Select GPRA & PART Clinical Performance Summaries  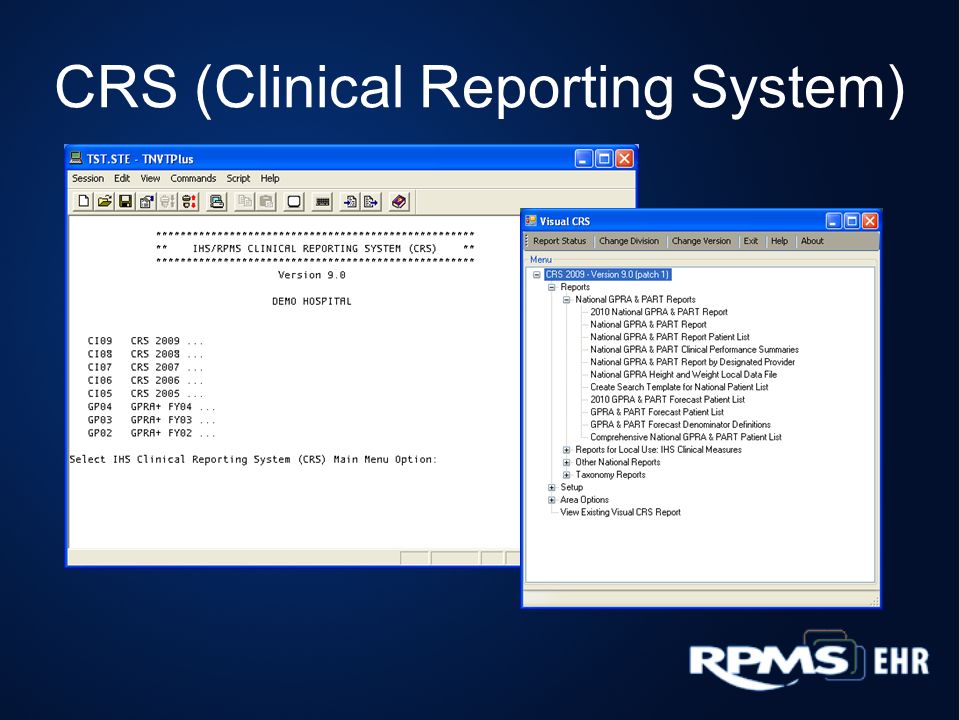(x=694, y=350)
